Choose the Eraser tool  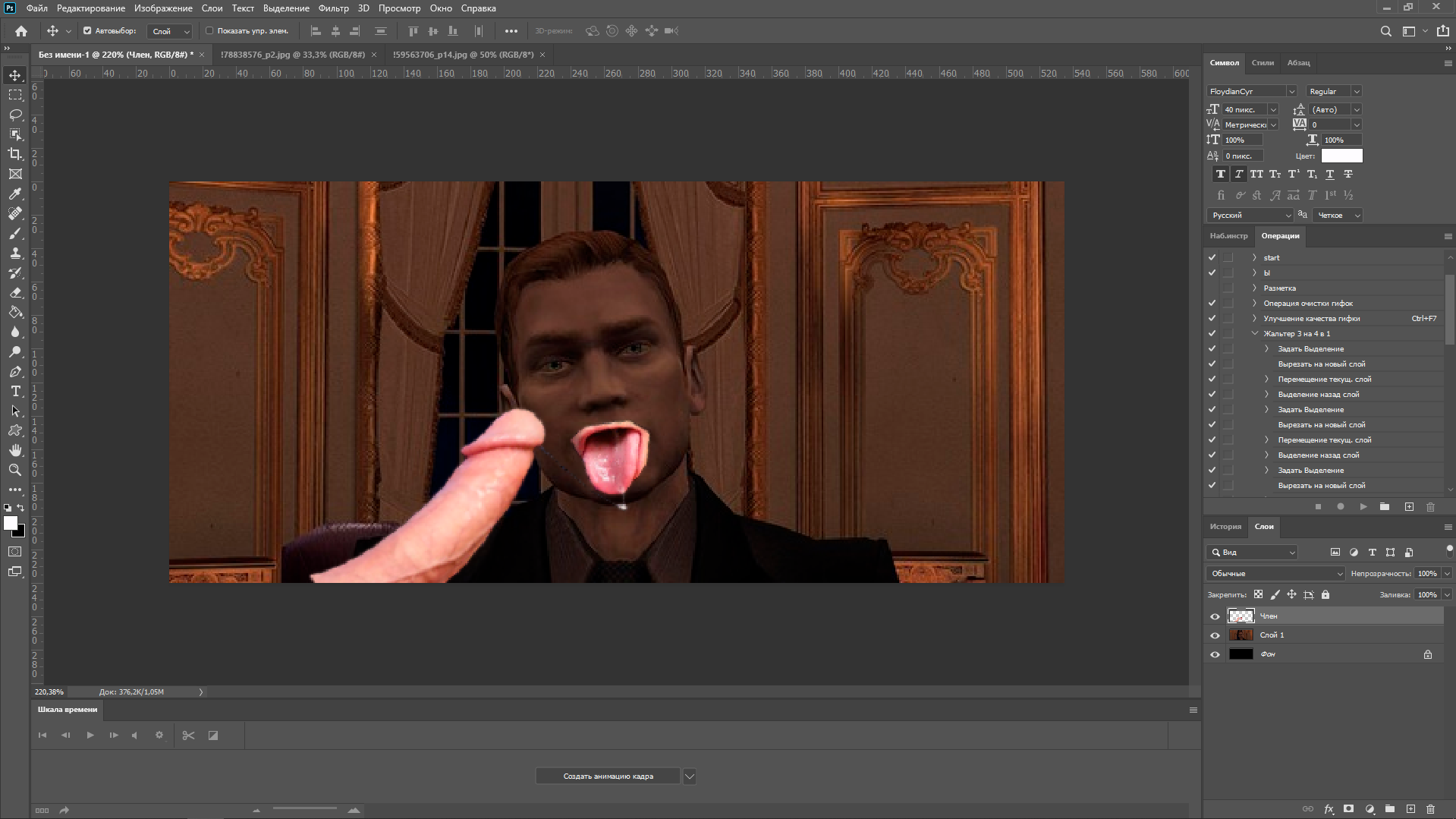pos(15,293)
